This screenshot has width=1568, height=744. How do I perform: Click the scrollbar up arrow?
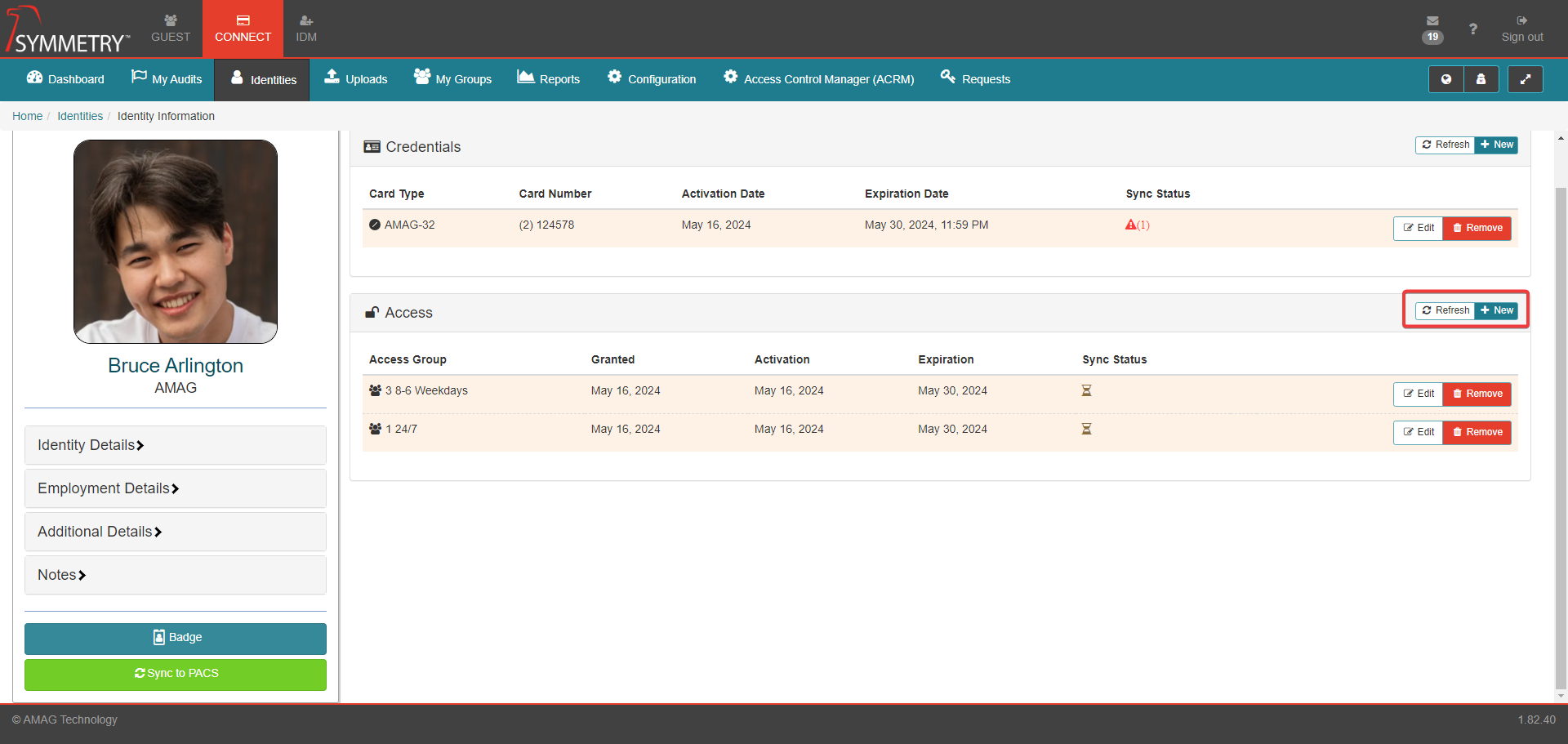point(1561,138)
